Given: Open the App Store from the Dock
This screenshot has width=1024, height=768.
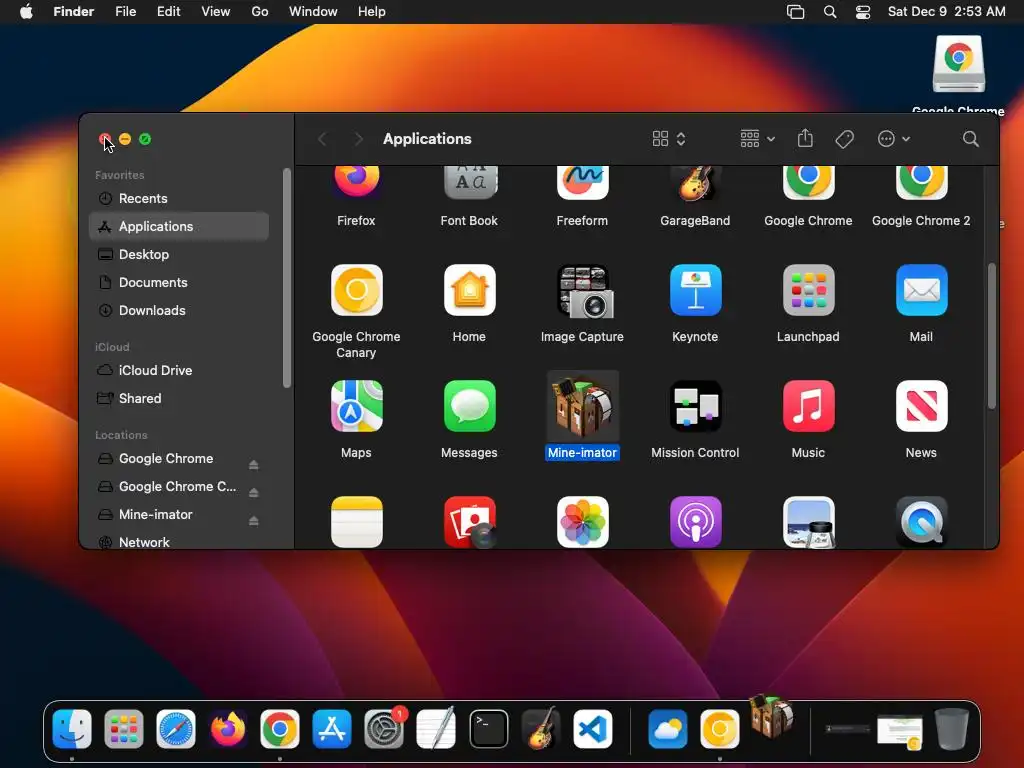Looking at the screenshot, I should click(332, 729).
